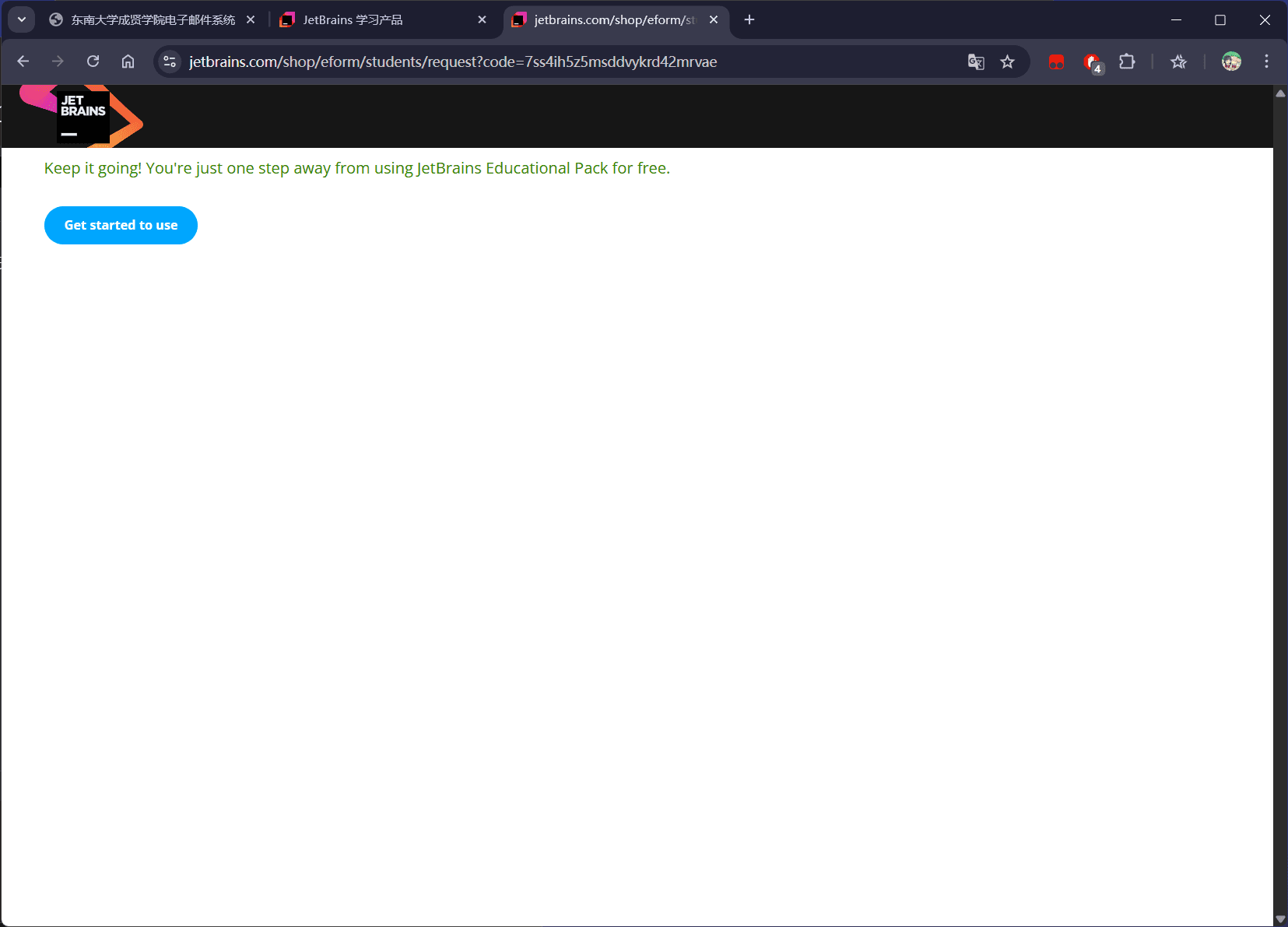Open the Chrome three-dot menu

tap(1267, 61)
